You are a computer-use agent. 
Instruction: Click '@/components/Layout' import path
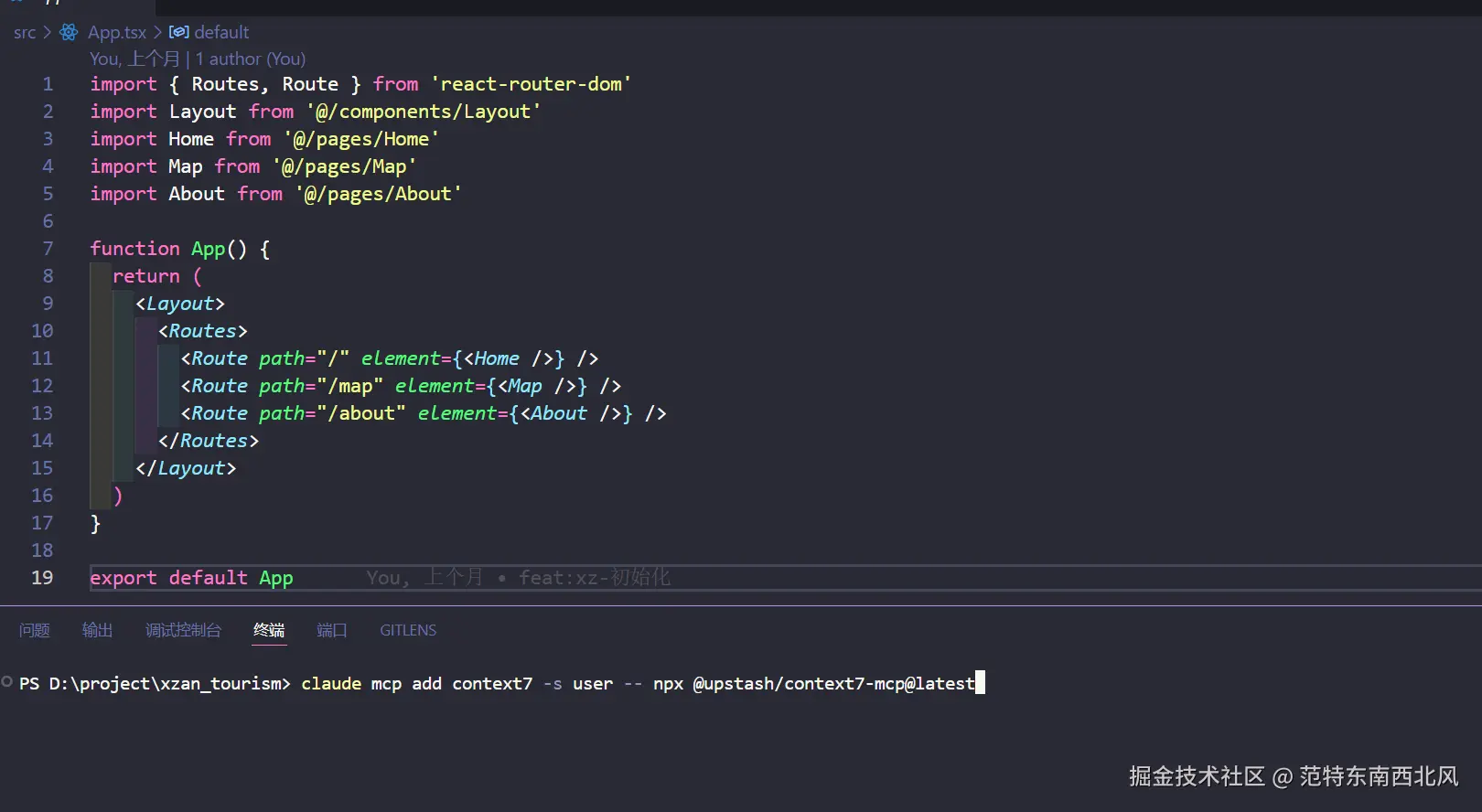pyautogui.click(x=424, y=112)
